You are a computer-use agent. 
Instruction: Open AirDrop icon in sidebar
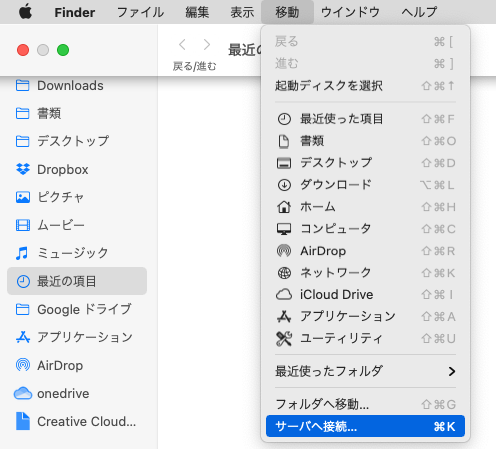23,365
